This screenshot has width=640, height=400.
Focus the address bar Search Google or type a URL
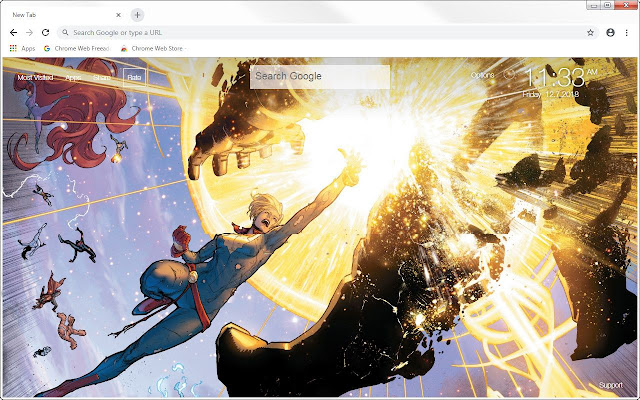click(x=327, y=33)
